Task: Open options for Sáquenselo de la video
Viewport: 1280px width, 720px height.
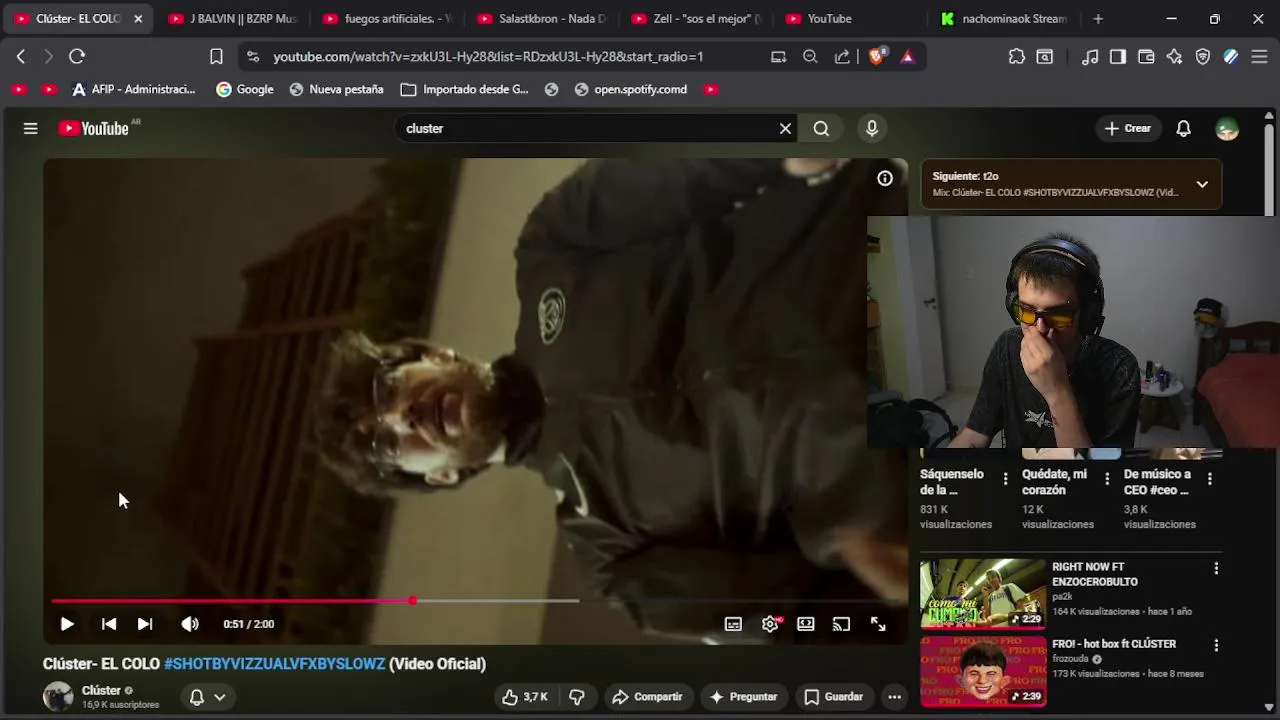Action: (x=1005, y=479)
